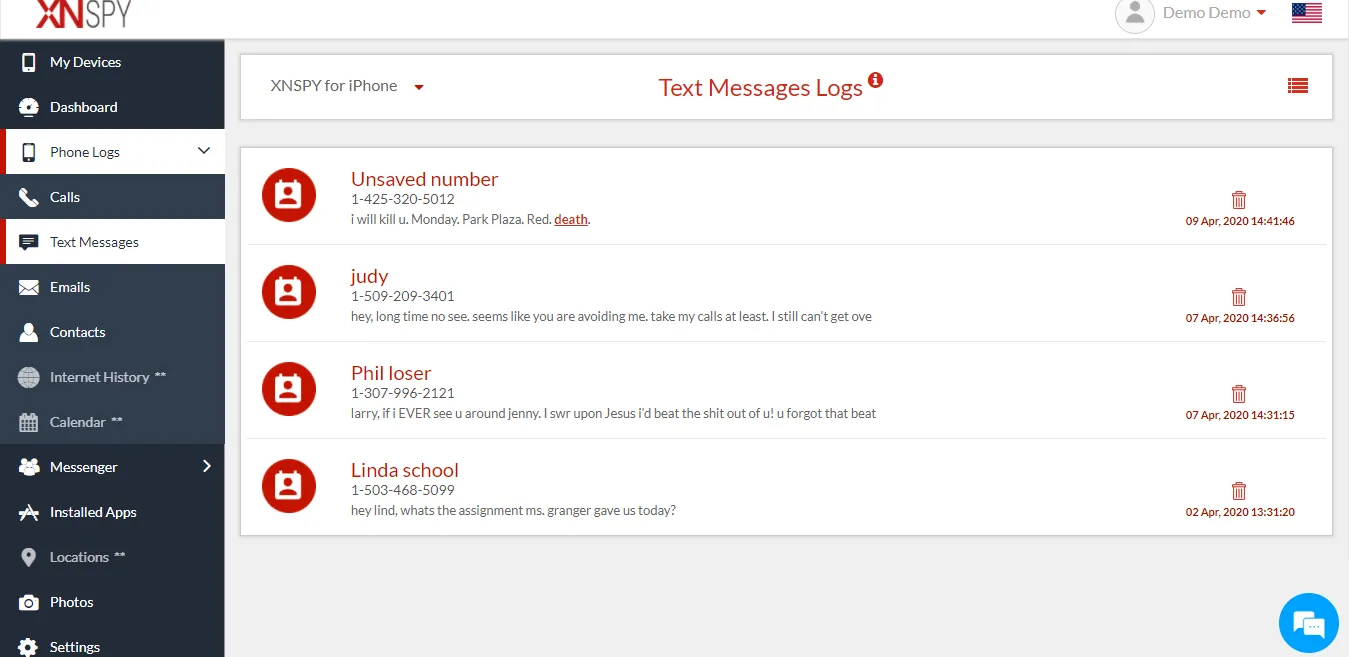1349x657 pixels.
Task: Click the Demo Demo username text
Action: click(1206, 13)
